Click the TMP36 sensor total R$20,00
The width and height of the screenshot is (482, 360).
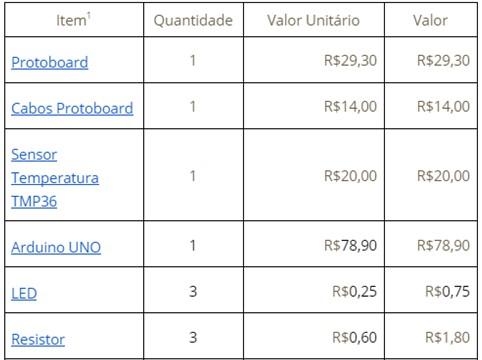coord(443,176)
